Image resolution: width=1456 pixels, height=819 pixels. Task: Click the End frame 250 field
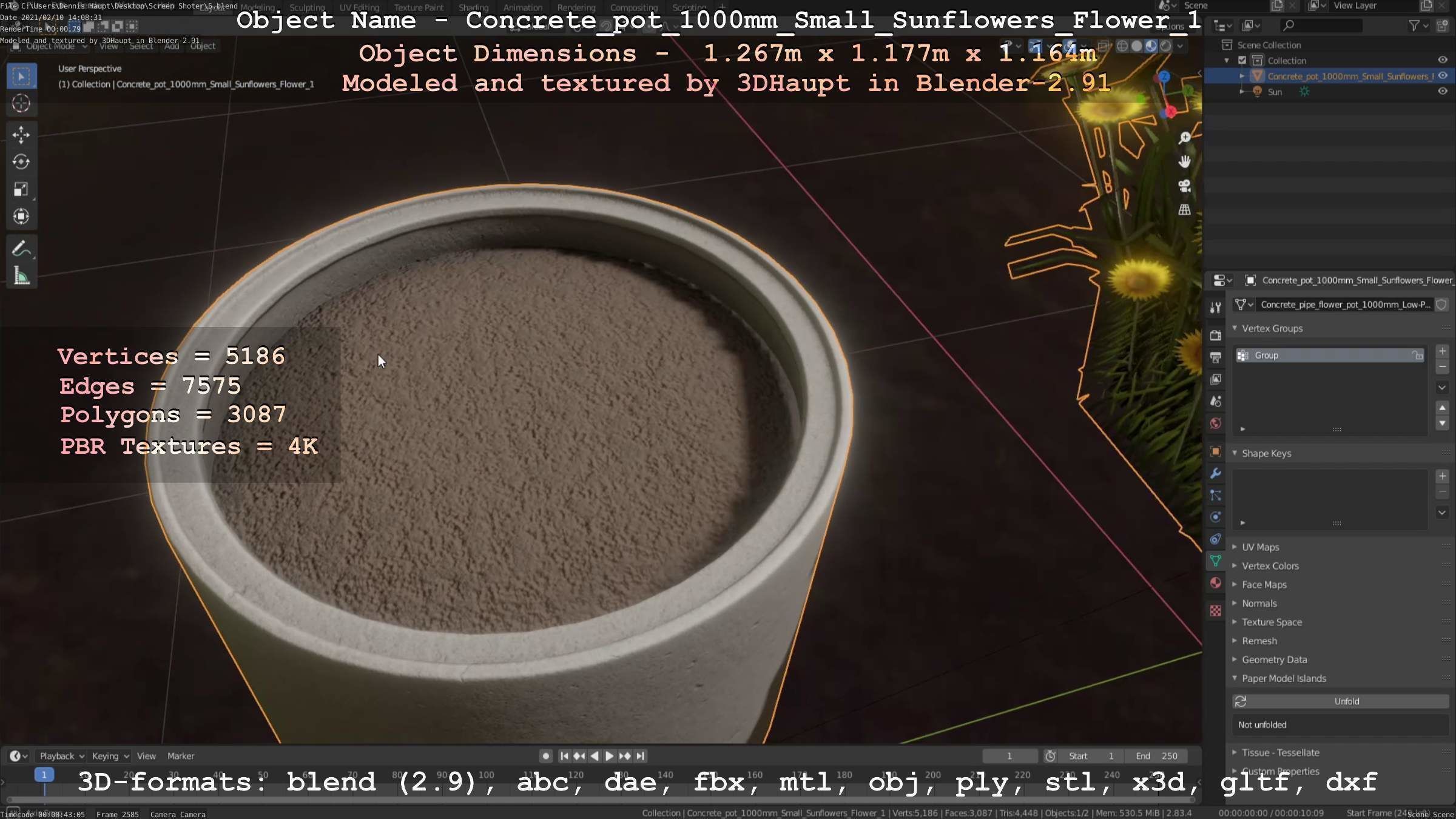coord(1156,756)
